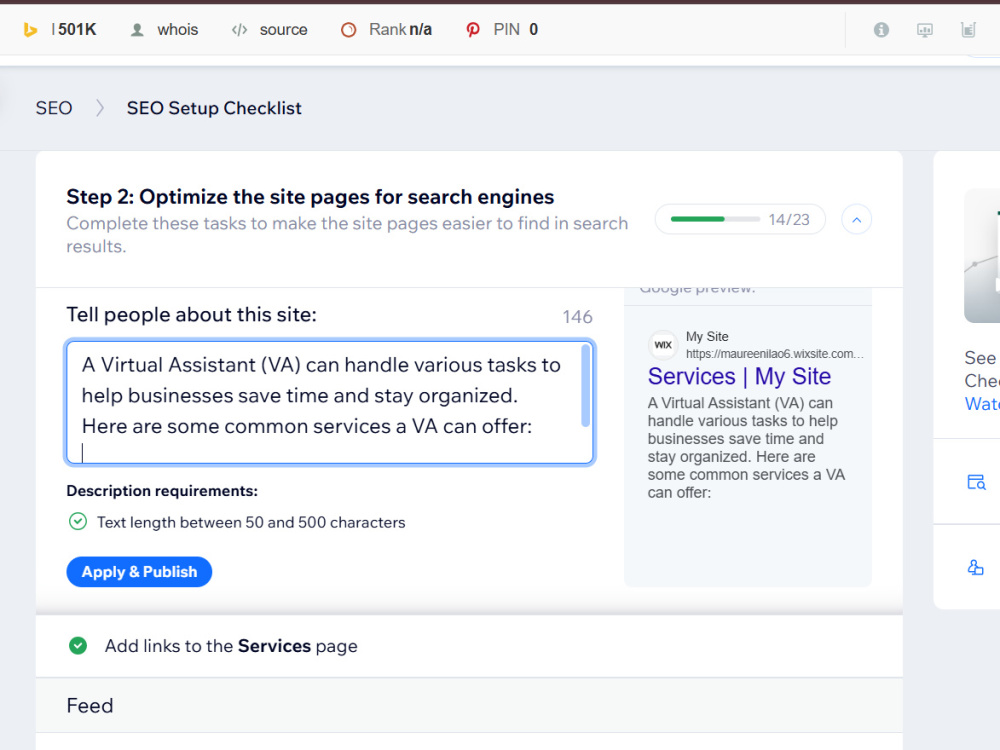Click the 146 character count
Screen dimensions: 1000x750
click(x=577, y=317)
